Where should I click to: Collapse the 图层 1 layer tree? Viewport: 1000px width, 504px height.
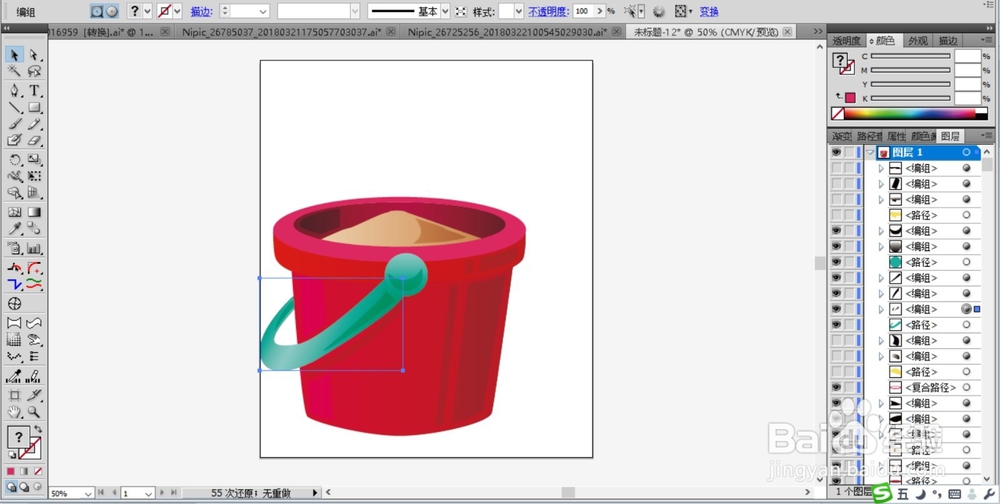click(x=870, y=152)
